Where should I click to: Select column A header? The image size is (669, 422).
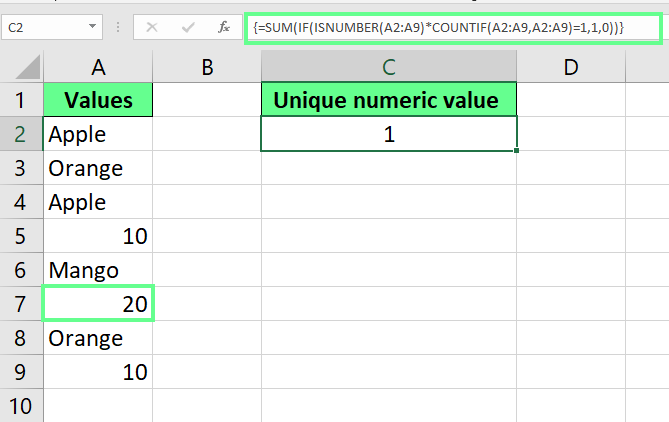(98, 67)
